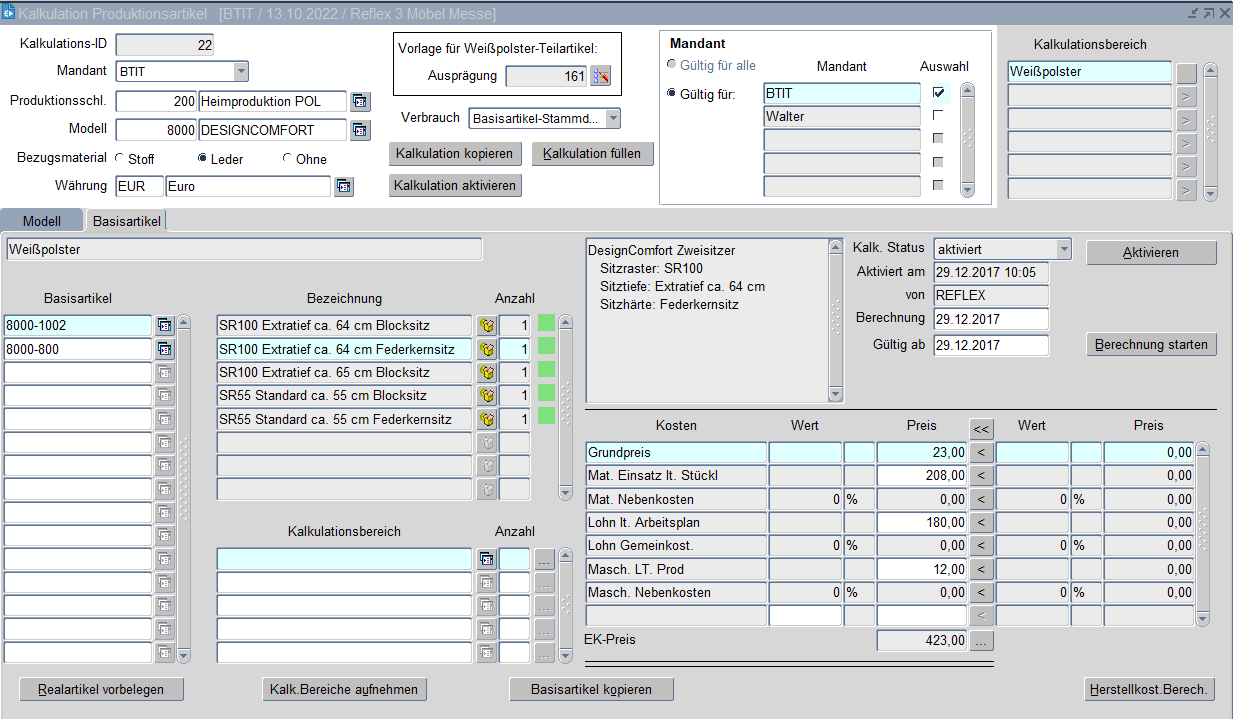The height and width of the screenshot is (719, 1233).
Task: Open the Mandant BTIT dropdown
Action: tap(240, 71)
